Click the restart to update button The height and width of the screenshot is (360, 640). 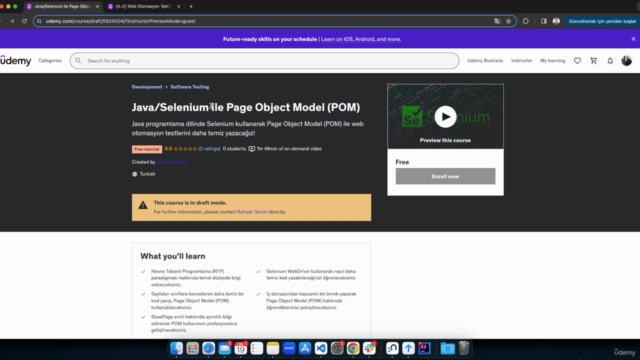pos(602,21)
